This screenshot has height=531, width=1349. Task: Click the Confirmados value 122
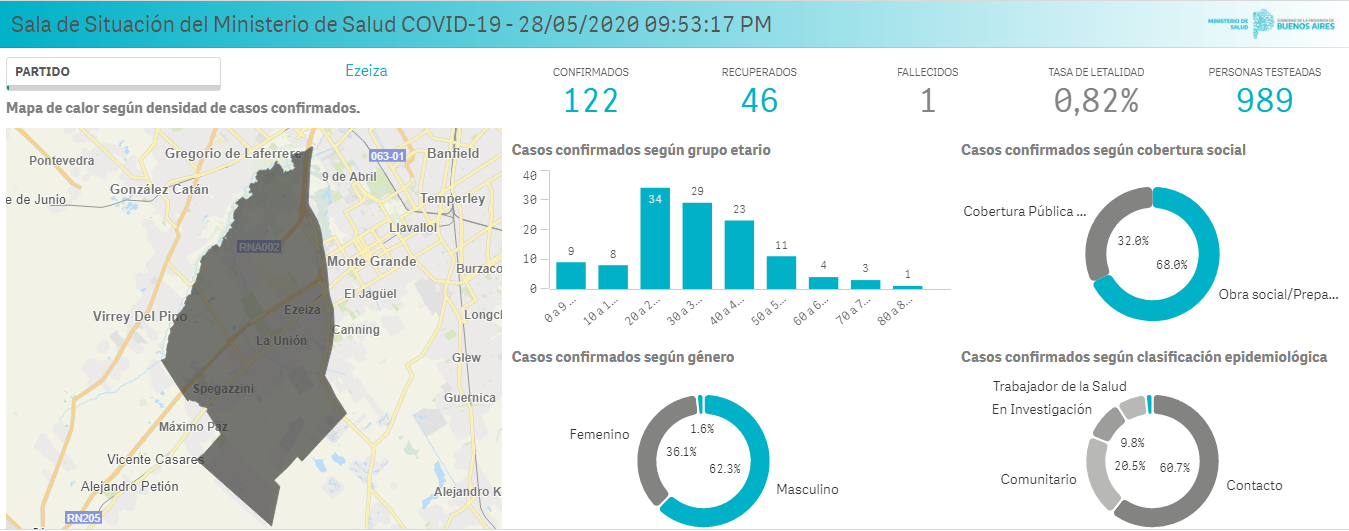[x=591, y=101]
